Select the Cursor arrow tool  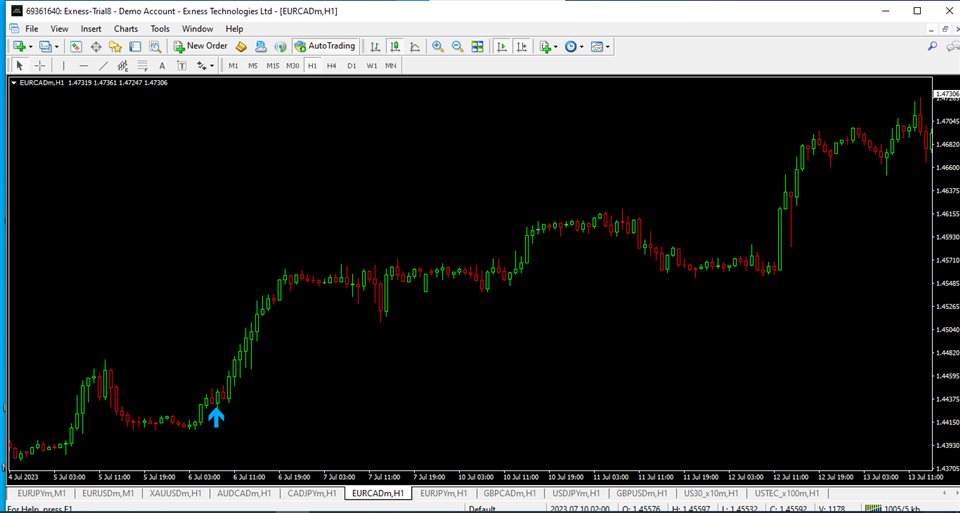(x=20, y=66)
